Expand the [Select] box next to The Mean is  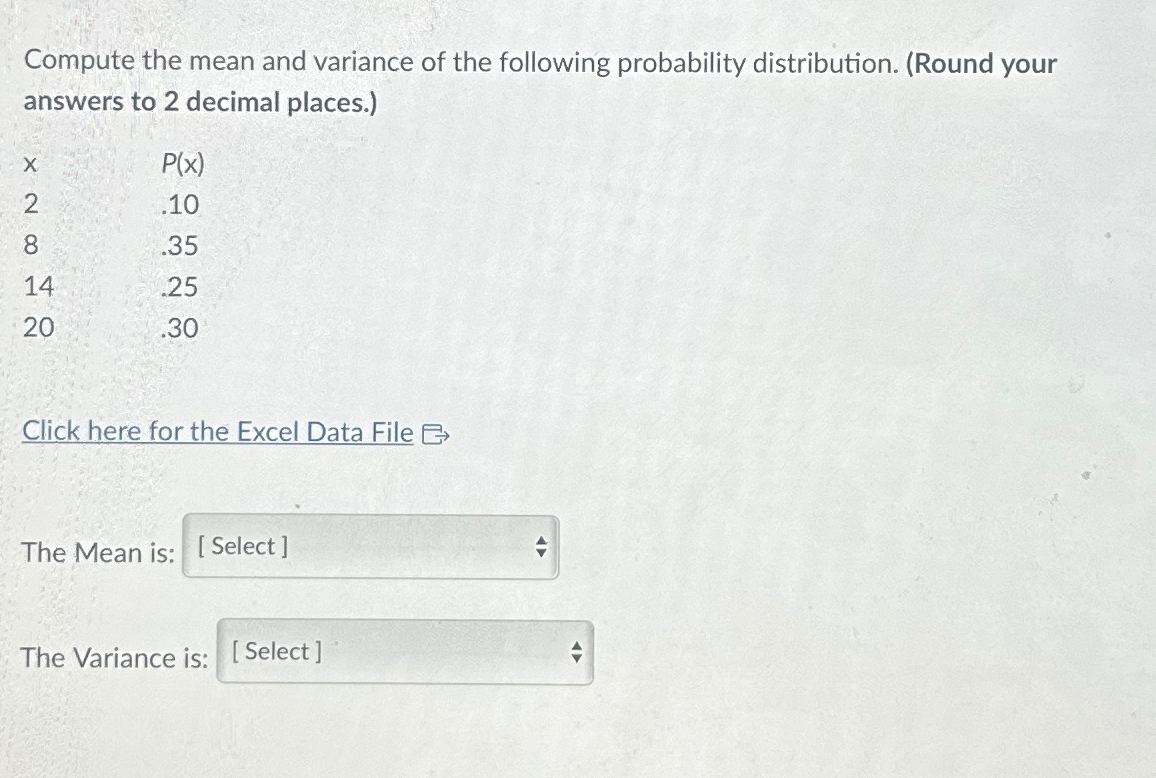370,547
